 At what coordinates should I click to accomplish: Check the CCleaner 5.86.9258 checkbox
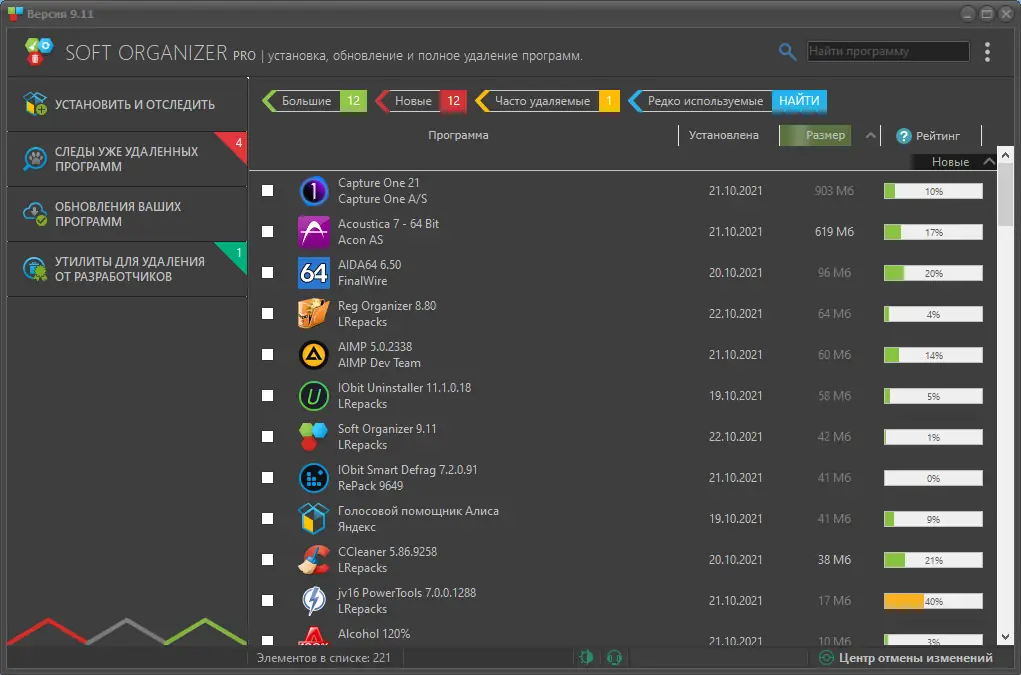(268, 560)
